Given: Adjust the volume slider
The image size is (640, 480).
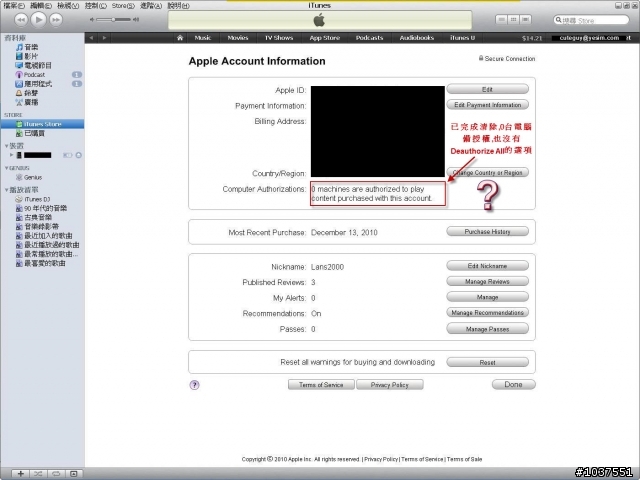Looking at the screenshot, I should [114, 19].
